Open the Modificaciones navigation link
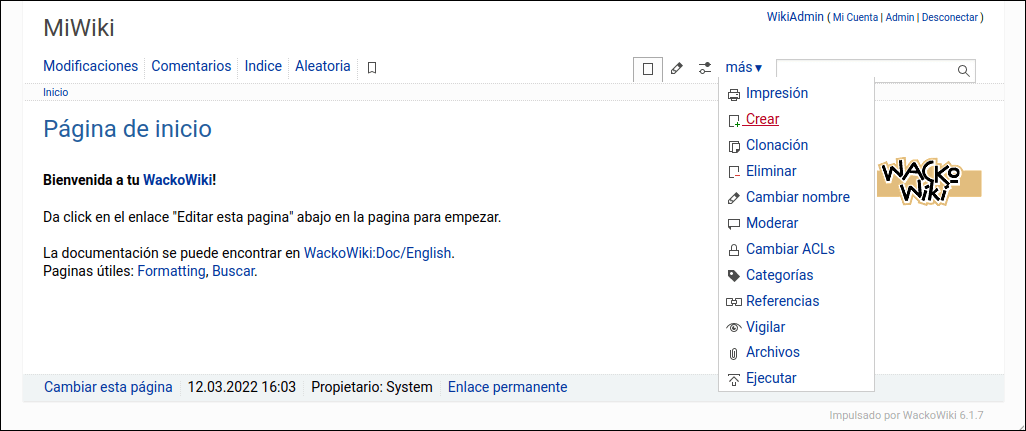1026x431 pixels. point(90,66)
